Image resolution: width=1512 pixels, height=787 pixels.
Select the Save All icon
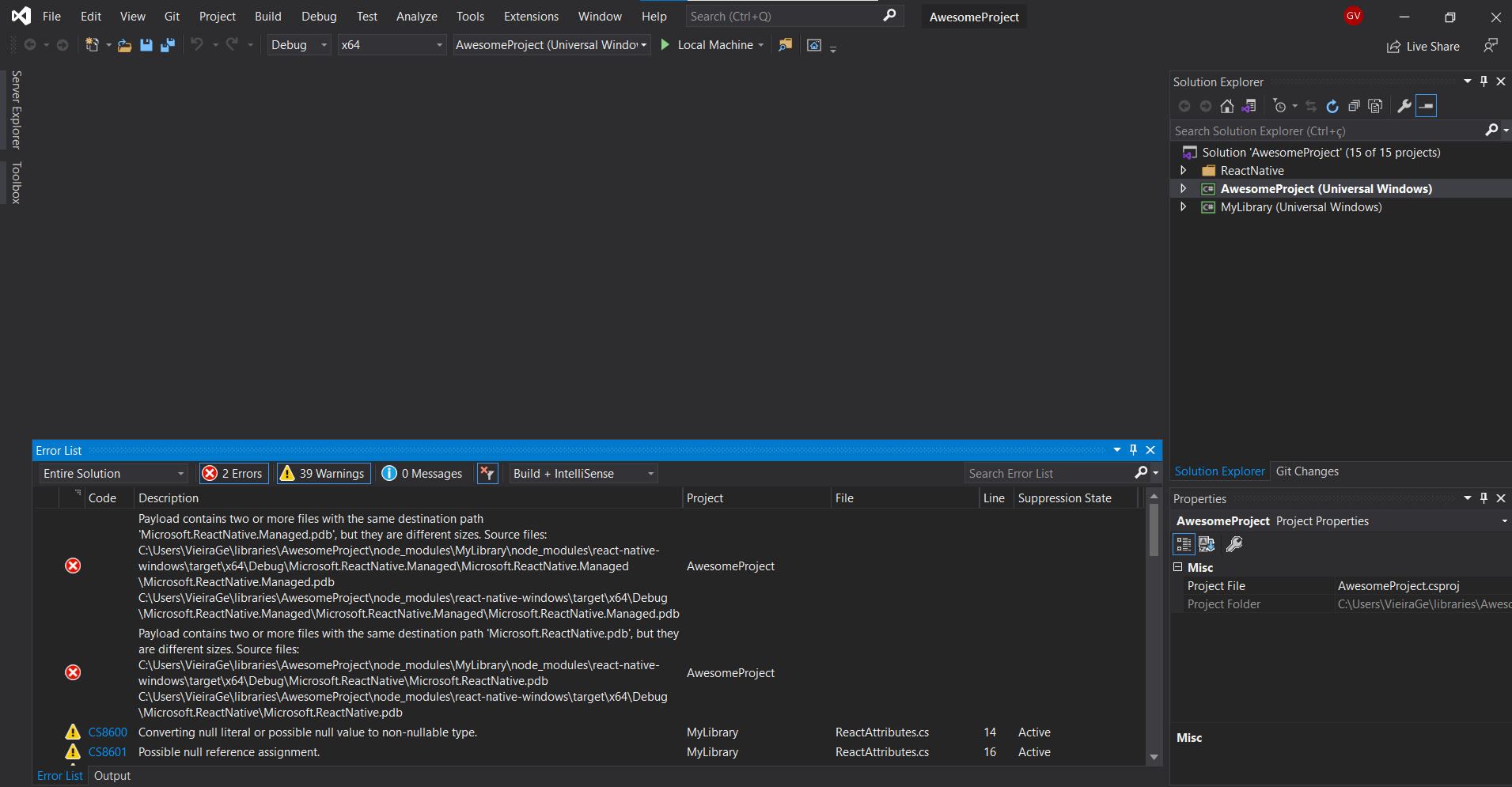167,45
